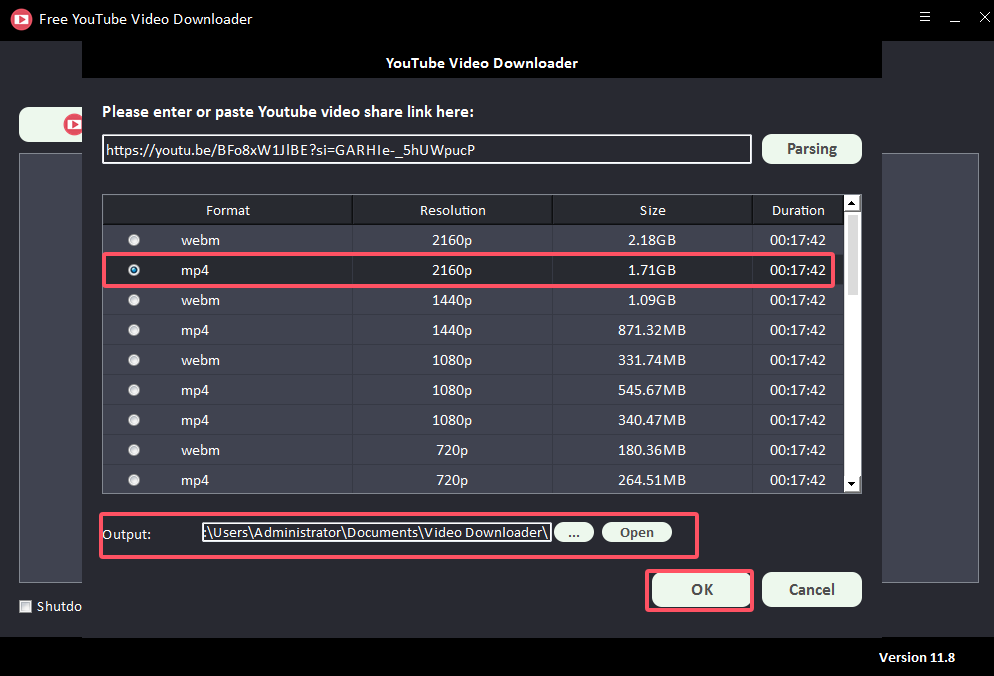Click the YouTube downloader logo icon
The height and width of the screenshot is (676, 994).
(21, 19)
